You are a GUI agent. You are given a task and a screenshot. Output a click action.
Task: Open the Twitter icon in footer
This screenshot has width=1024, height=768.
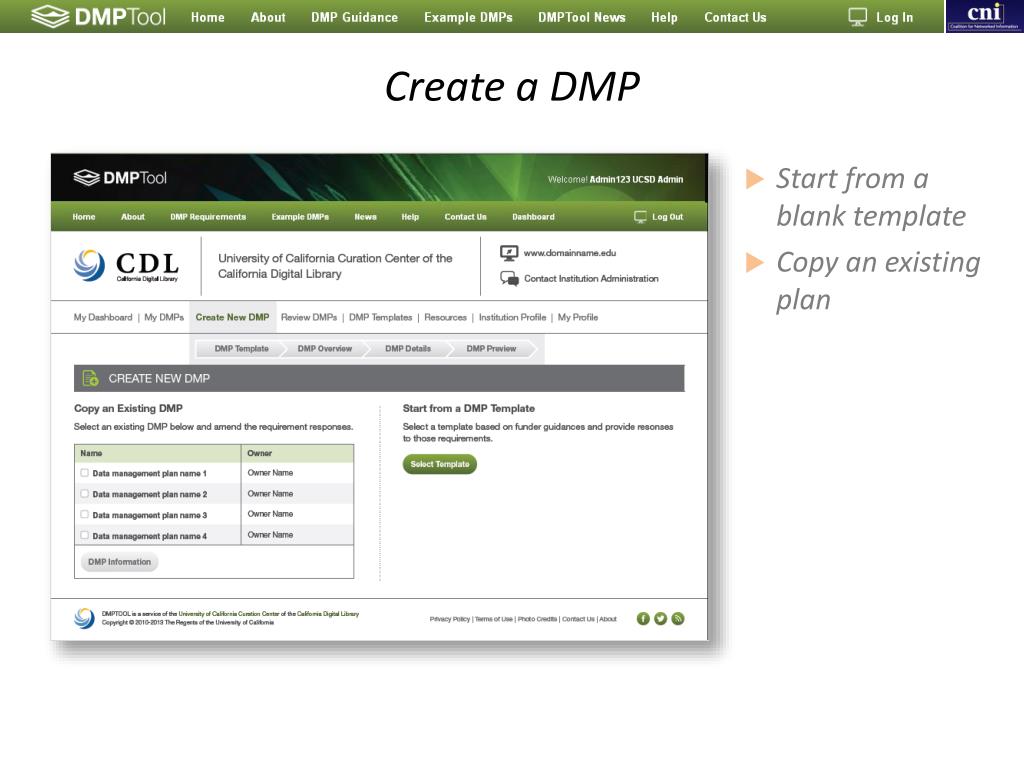pos(660,618)
